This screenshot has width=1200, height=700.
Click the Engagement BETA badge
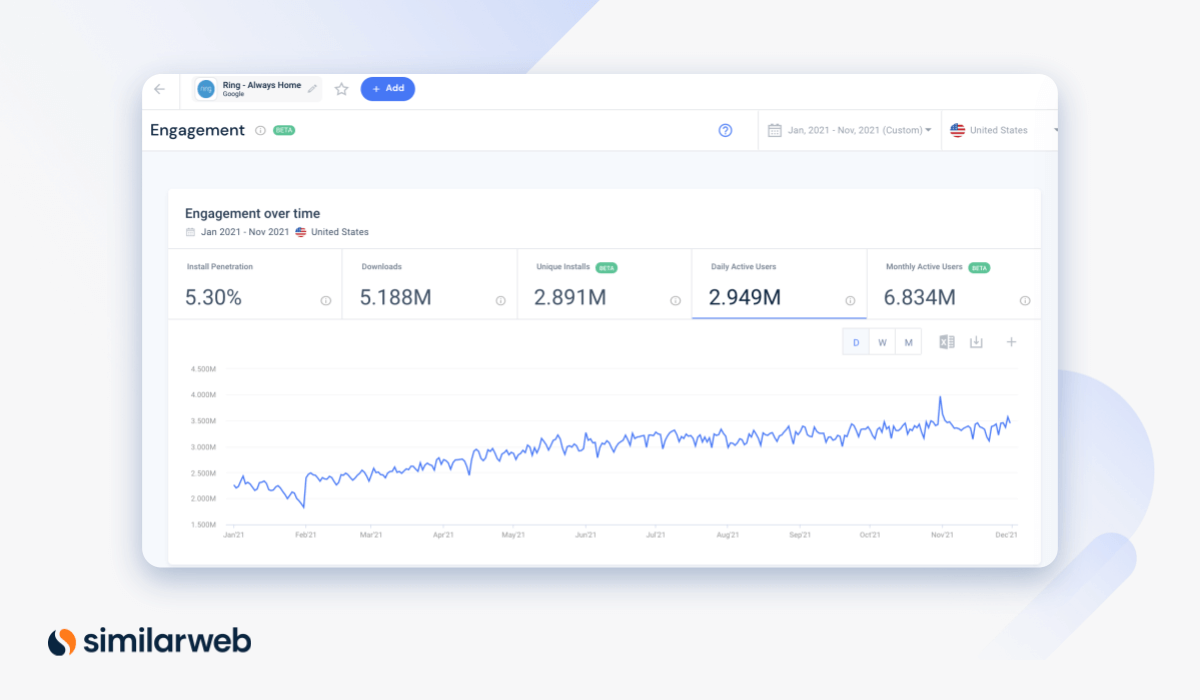tap(284, 130)
